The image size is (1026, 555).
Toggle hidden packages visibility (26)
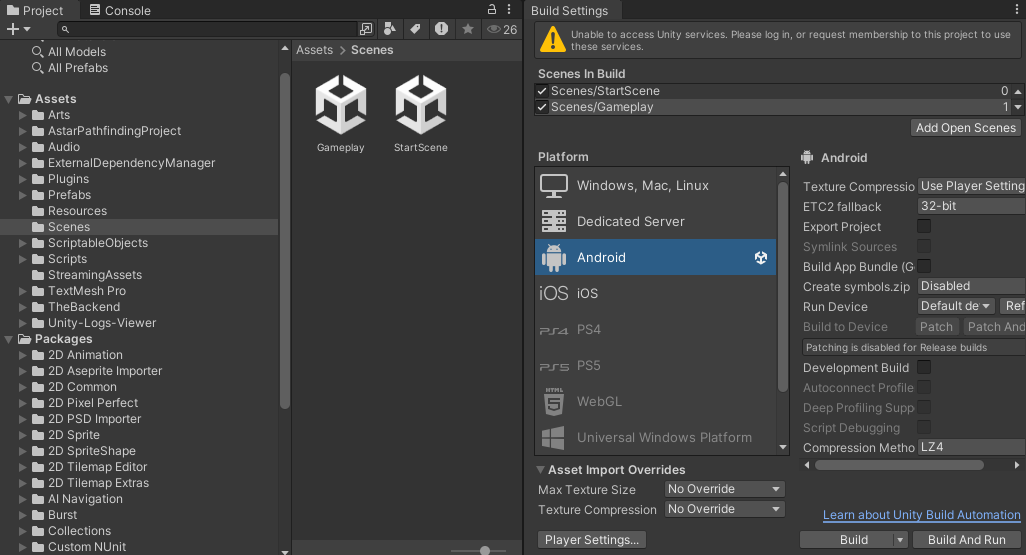[x=503, y=29]
